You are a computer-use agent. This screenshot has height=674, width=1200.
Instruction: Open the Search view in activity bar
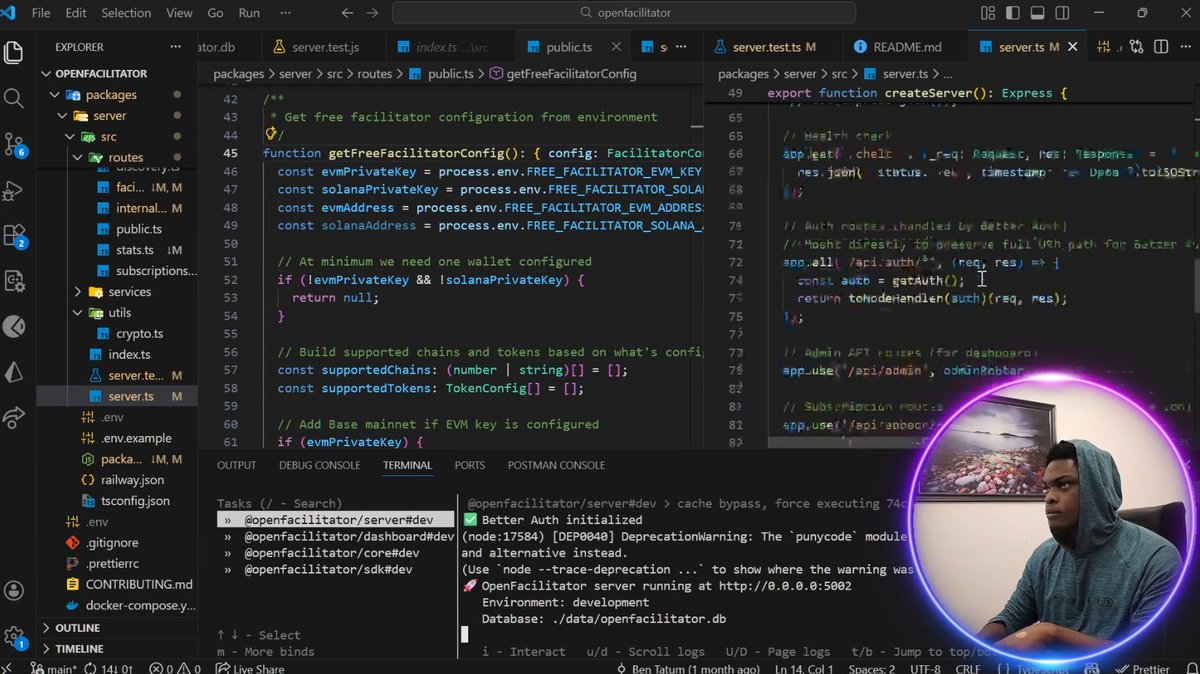point(14,98)
